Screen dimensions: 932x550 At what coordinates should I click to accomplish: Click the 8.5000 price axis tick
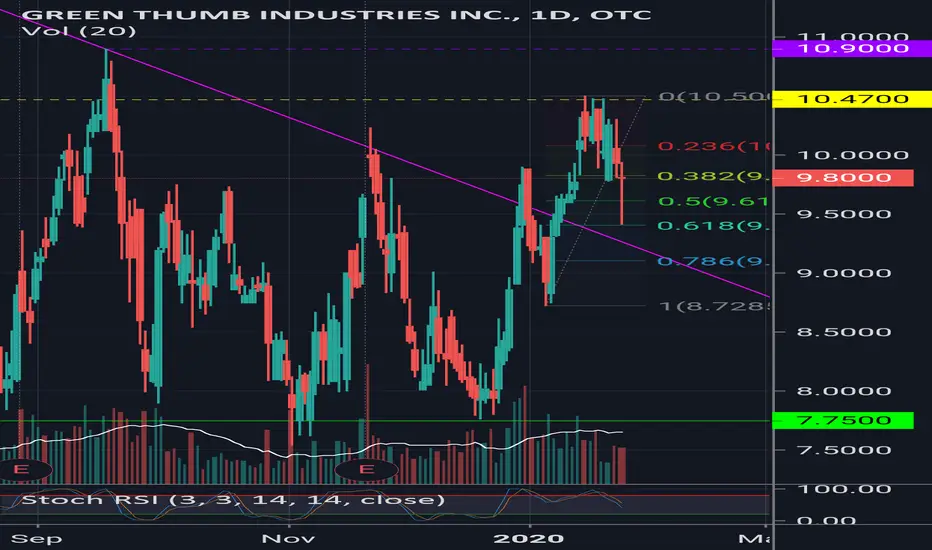844,332
